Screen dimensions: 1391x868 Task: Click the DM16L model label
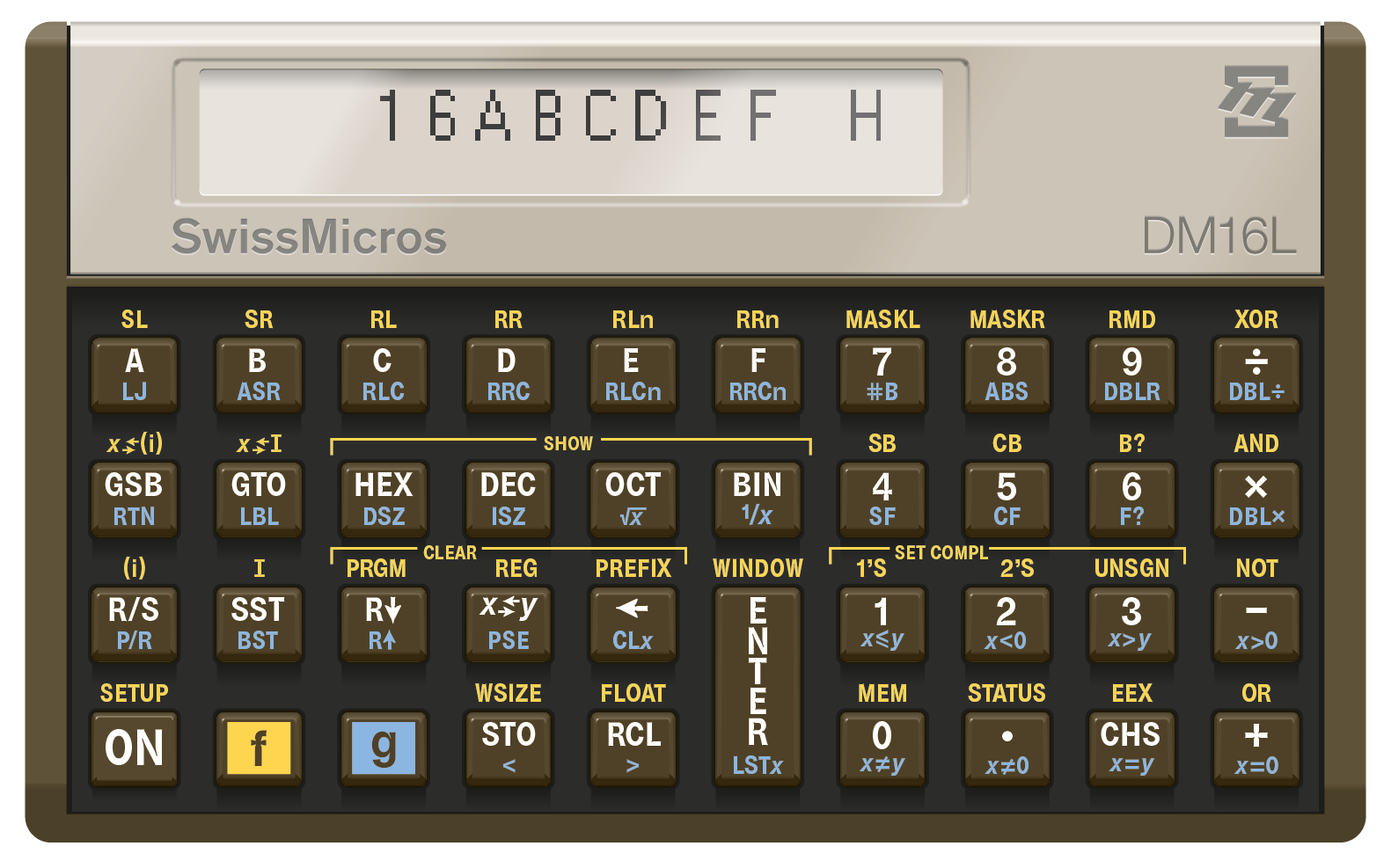coord(1219,236)
